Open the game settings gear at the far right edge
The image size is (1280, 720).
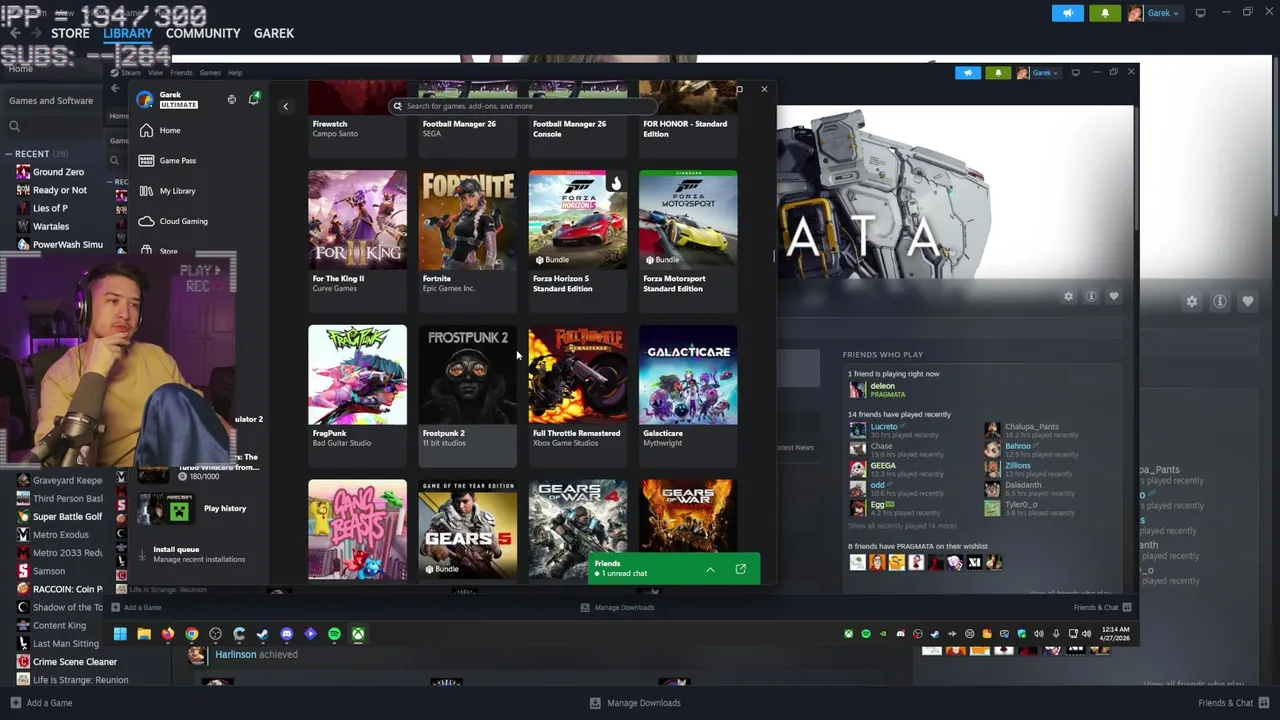tap(1192, 302)
